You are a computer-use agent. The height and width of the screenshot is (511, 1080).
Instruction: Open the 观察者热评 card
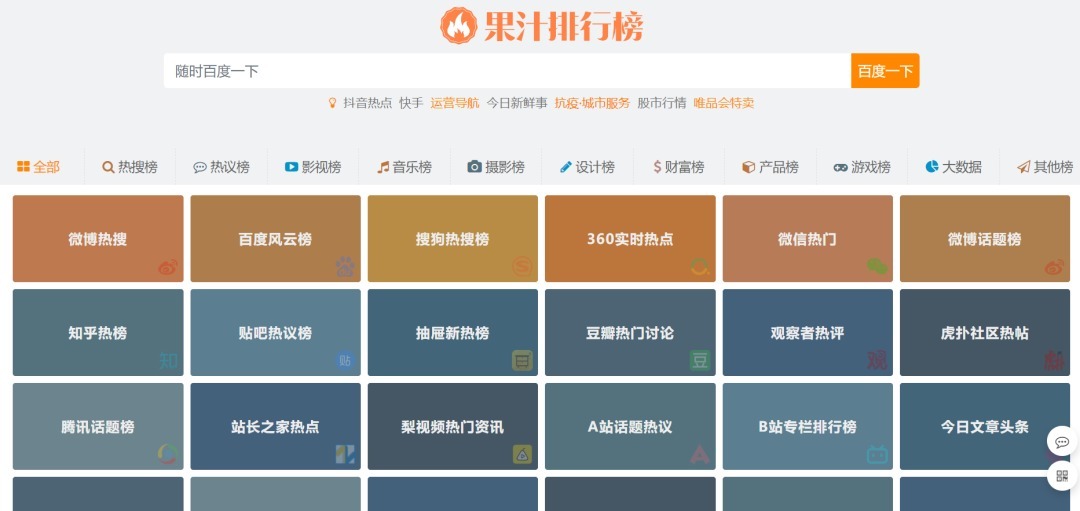coord(808,333)
